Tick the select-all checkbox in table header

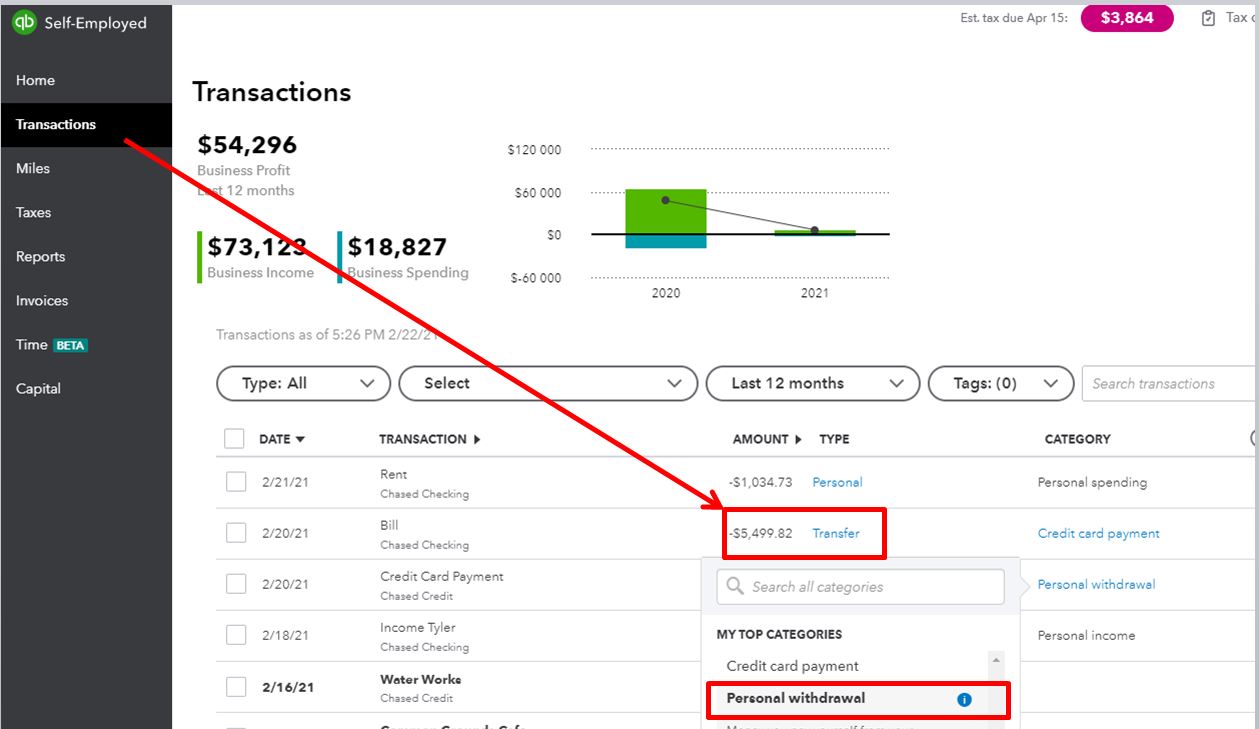click(234, 439)
